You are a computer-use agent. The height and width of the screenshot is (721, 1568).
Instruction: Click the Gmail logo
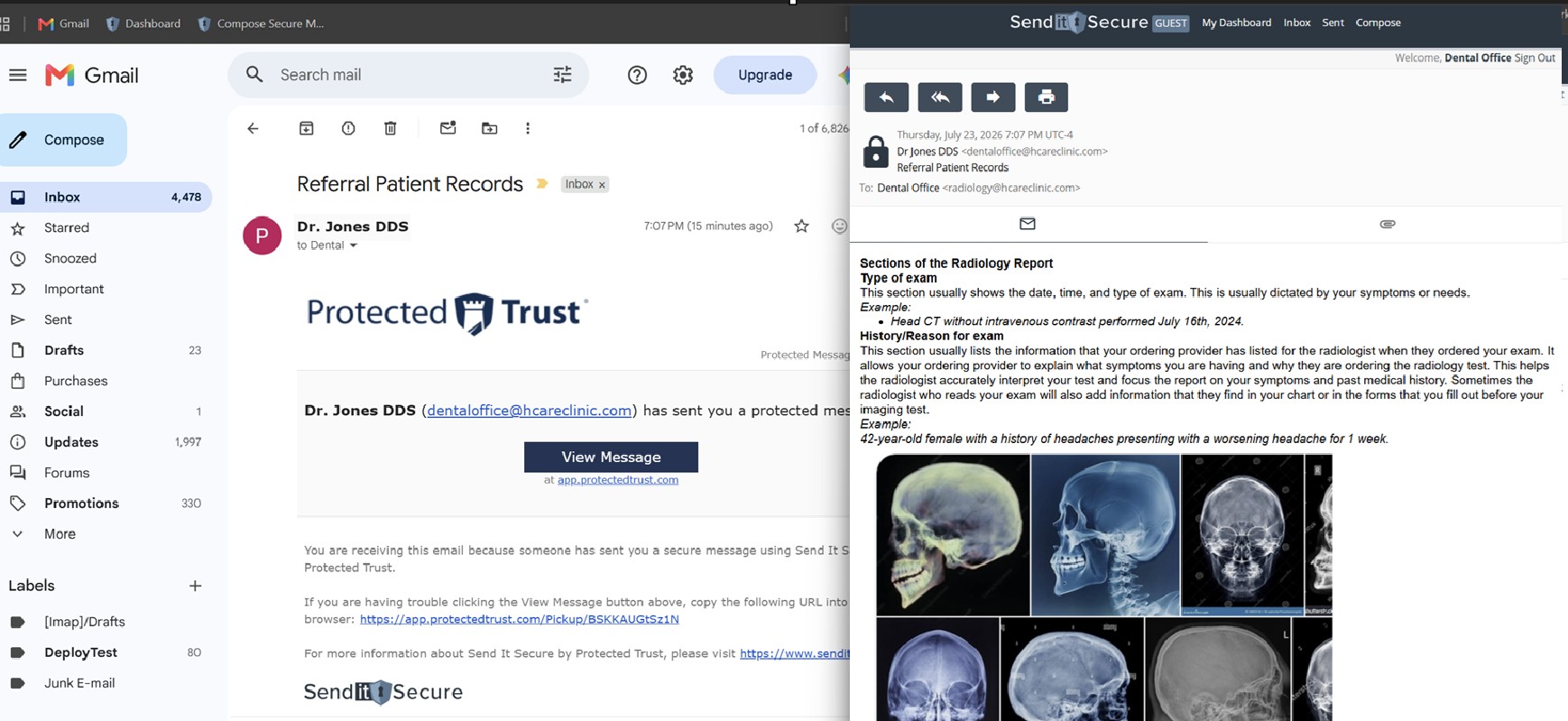coord(92,75)
